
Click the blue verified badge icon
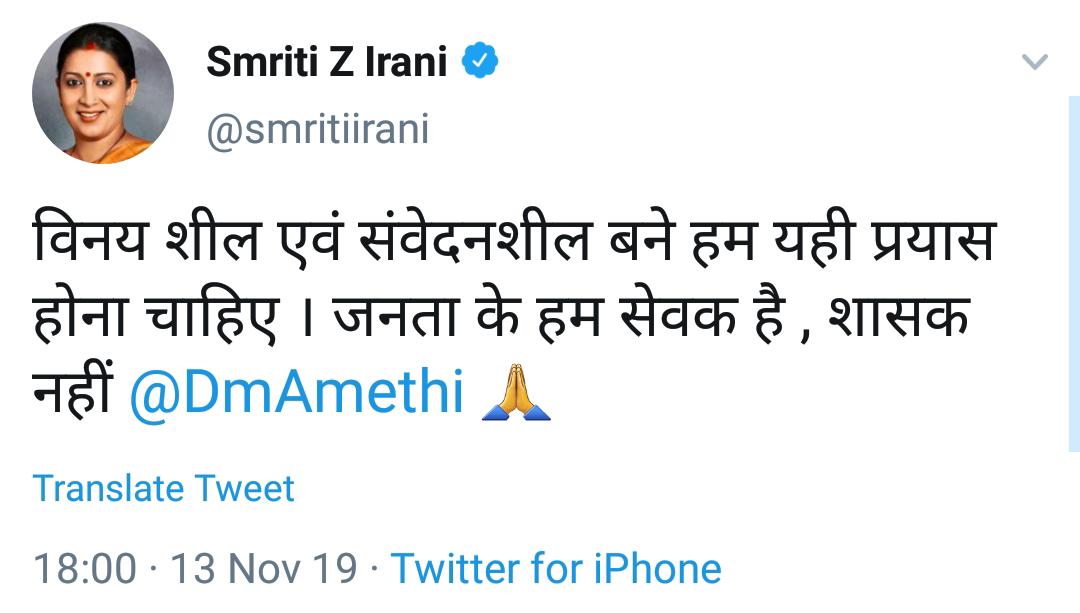480,63
